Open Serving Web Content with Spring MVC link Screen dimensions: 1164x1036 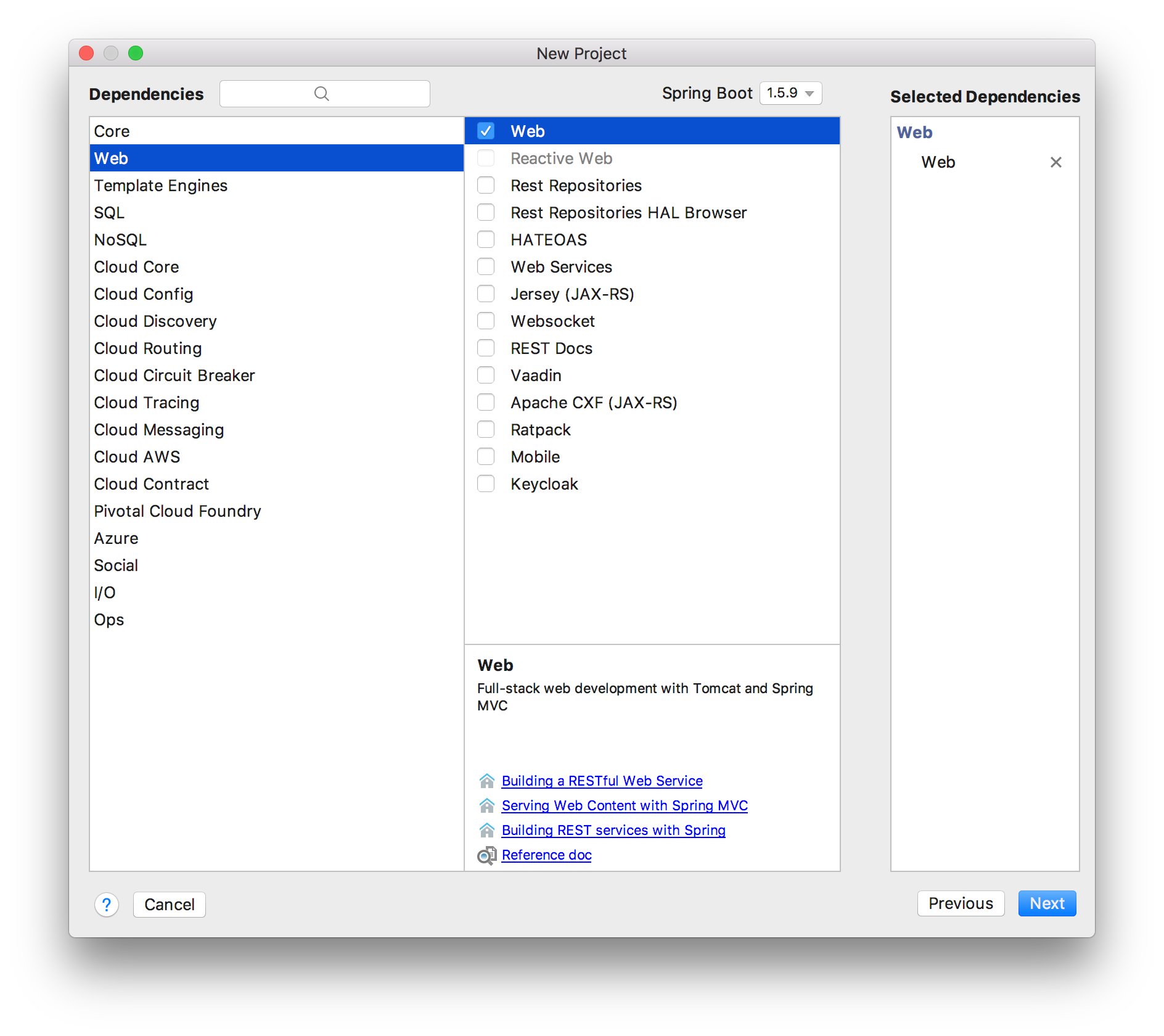coord(625,805)
